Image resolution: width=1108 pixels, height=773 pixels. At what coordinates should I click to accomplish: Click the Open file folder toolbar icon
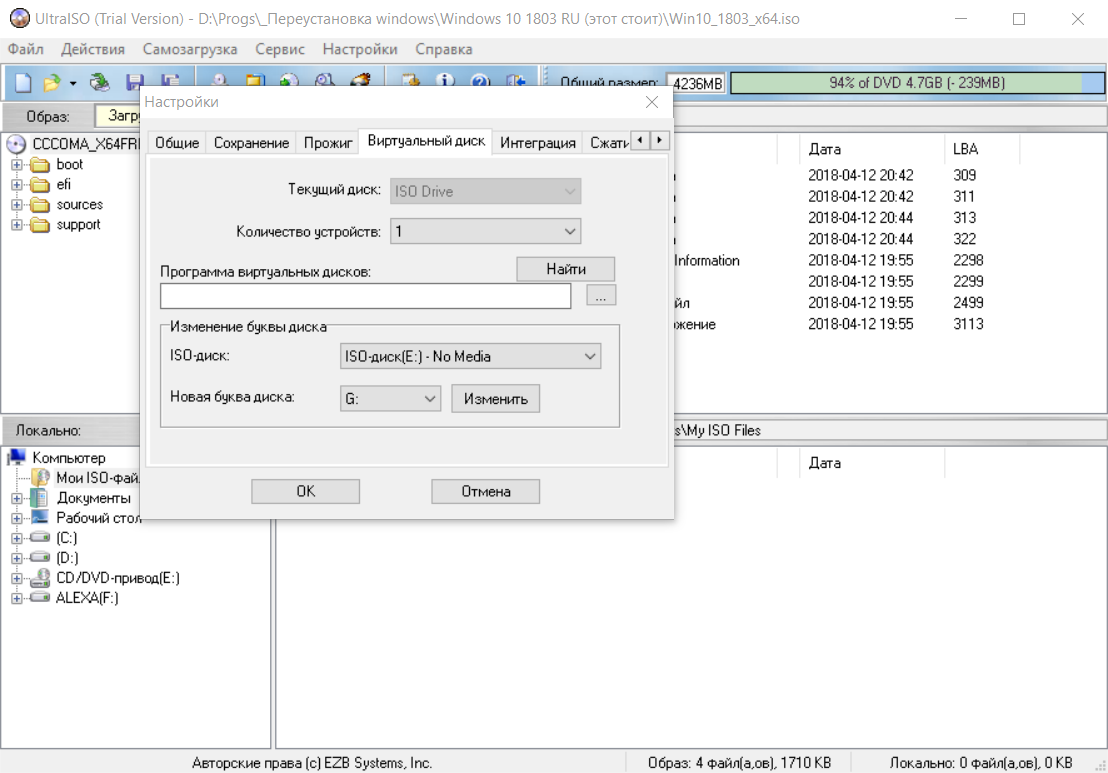tap(52, 83)
